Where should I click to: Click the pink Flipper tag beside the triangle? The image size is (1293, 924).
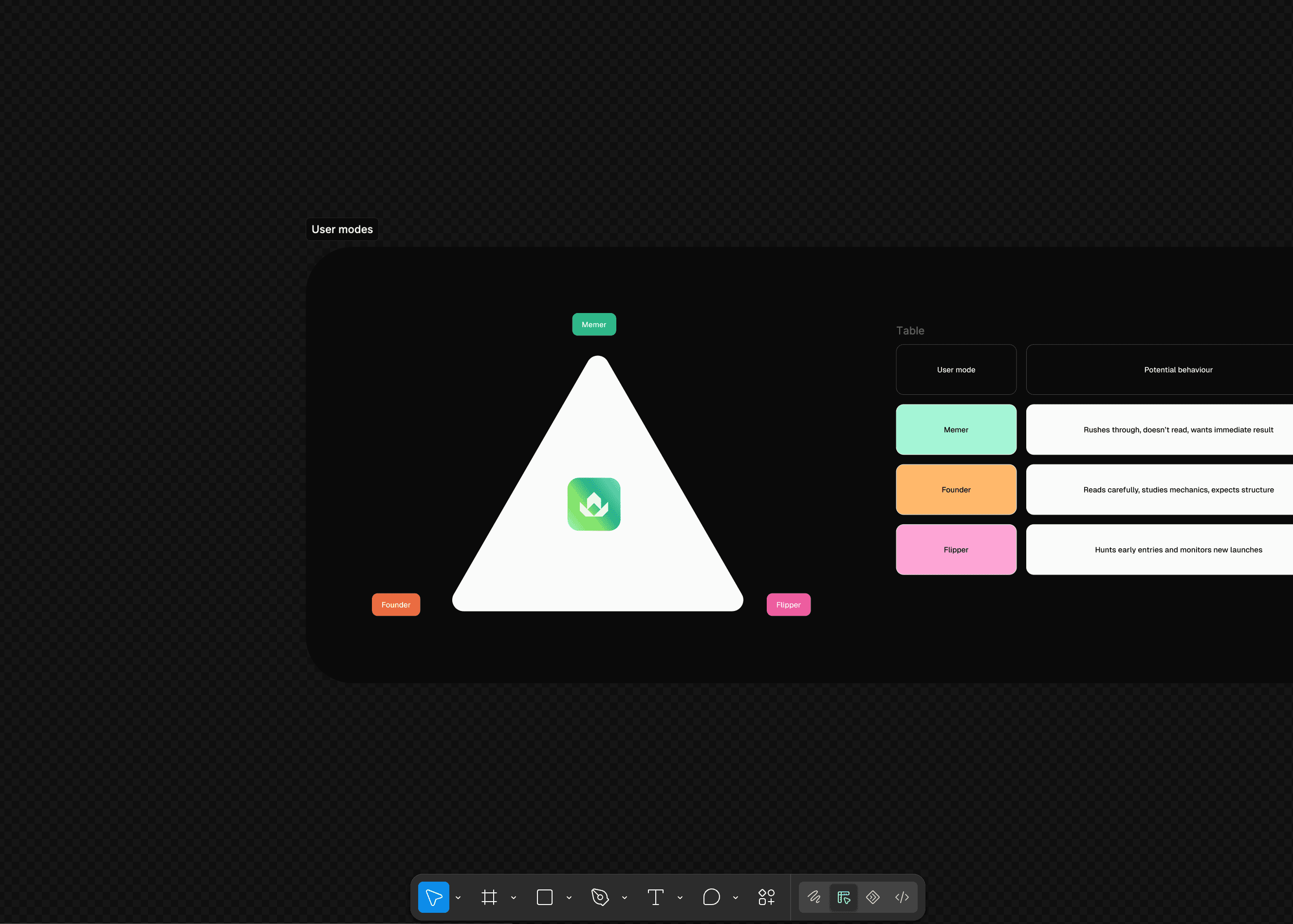(x=789, y=605)
